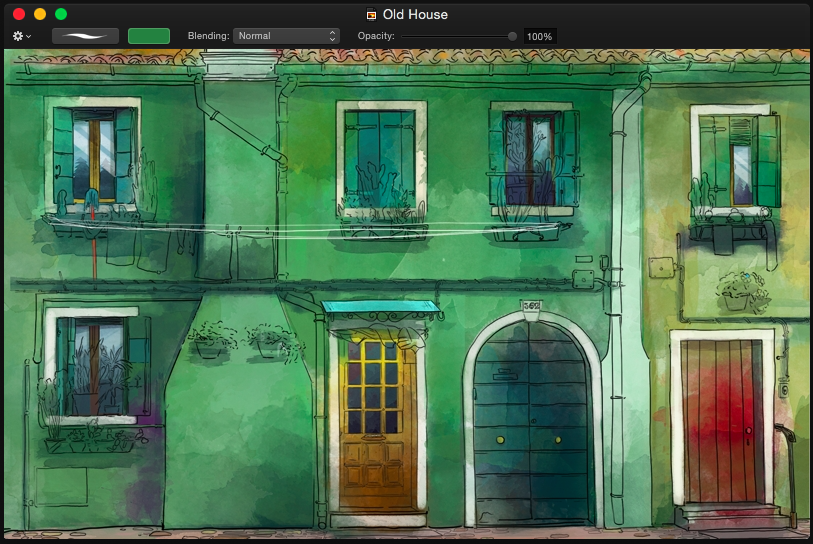
Task: Click the teal awning above the yellow door
Action: [380, 307]
